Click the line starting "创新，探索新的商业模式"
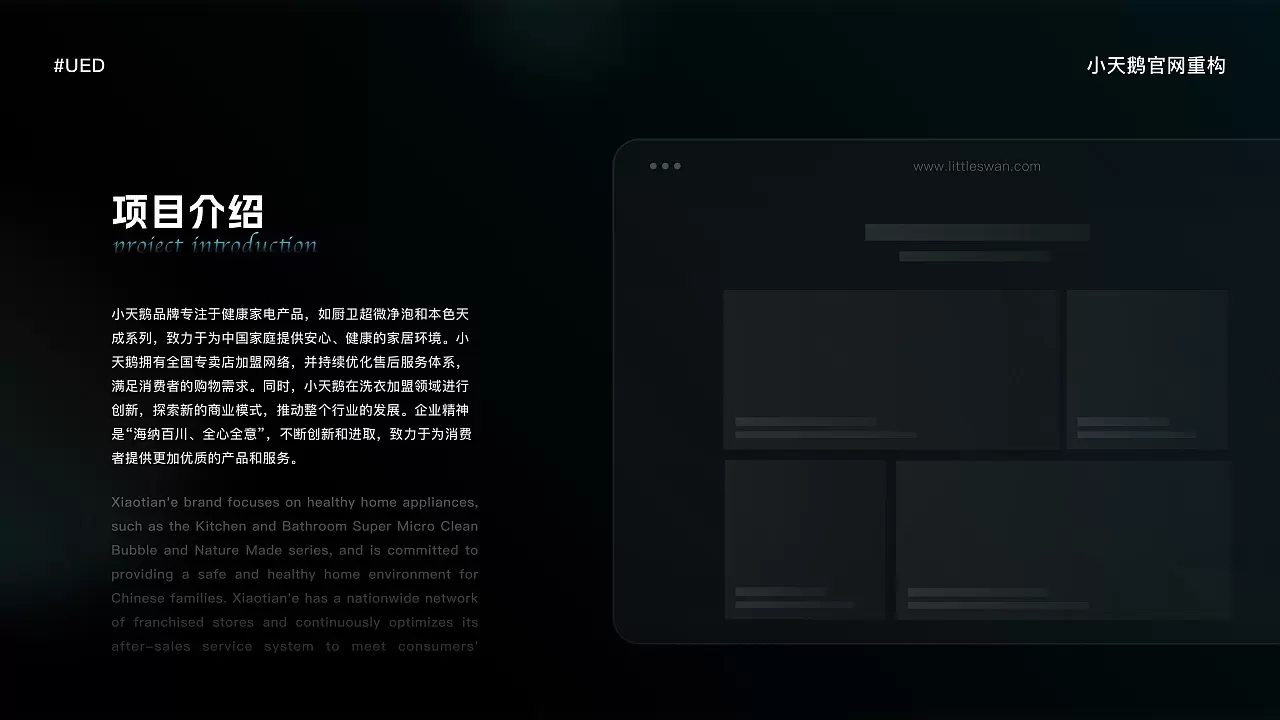 tap(290, 410)
